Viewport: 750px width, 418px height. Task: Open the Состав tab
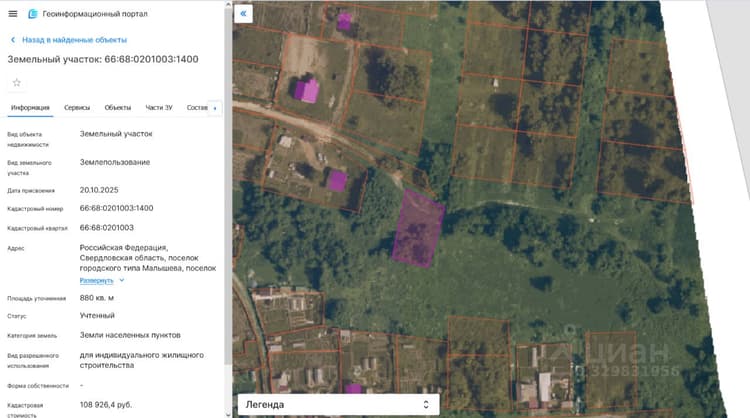pos(197,108)
